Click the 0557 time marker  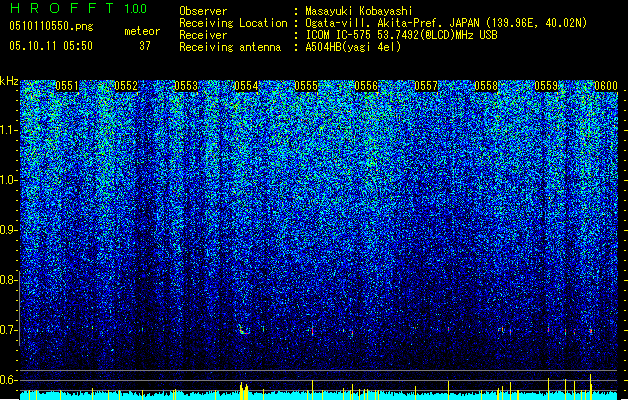click(426, 86)
